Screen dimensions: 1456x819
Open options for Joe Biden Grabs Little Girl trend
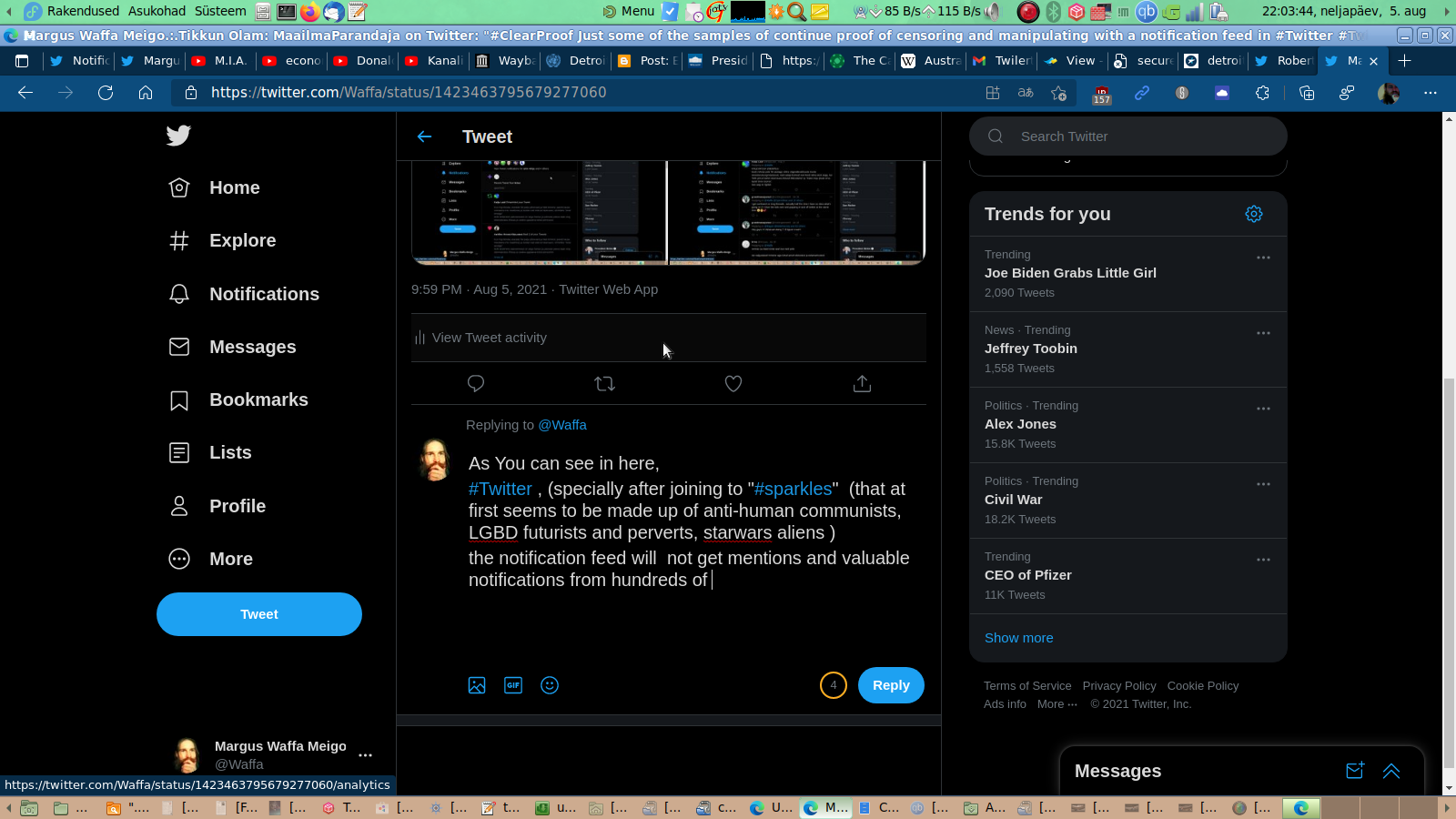[1263, 258]
